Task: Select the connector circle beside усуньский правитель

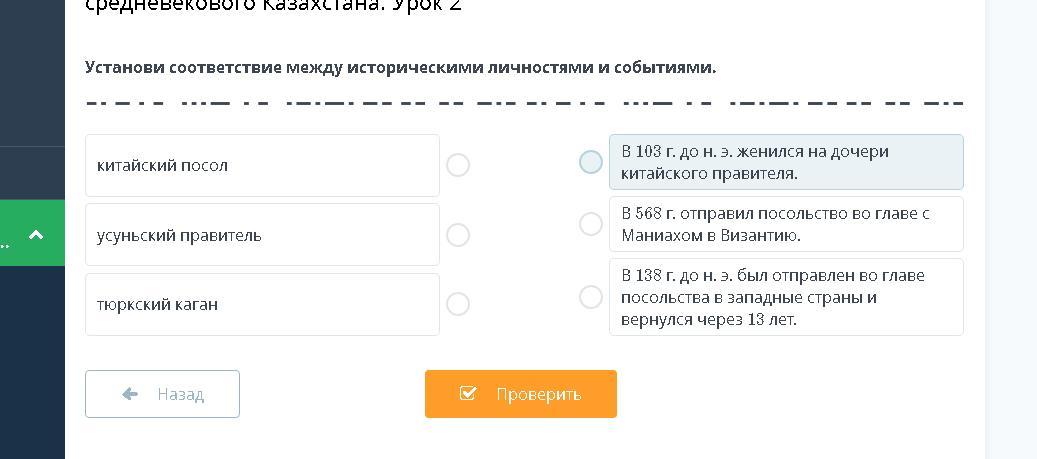Action: coord(458,235)
